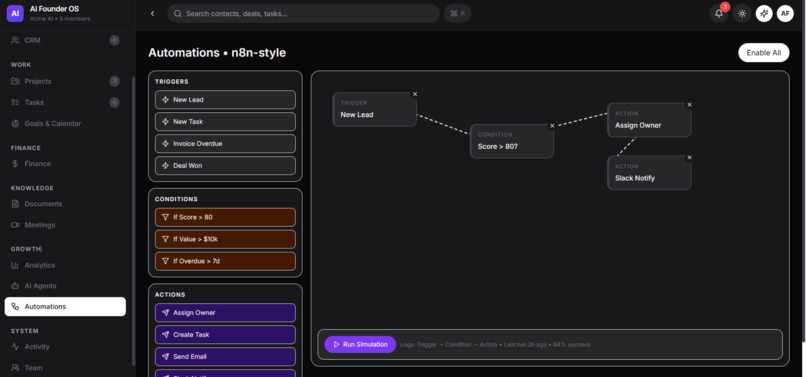Remove the Assign Owner action node

(689, 104)
